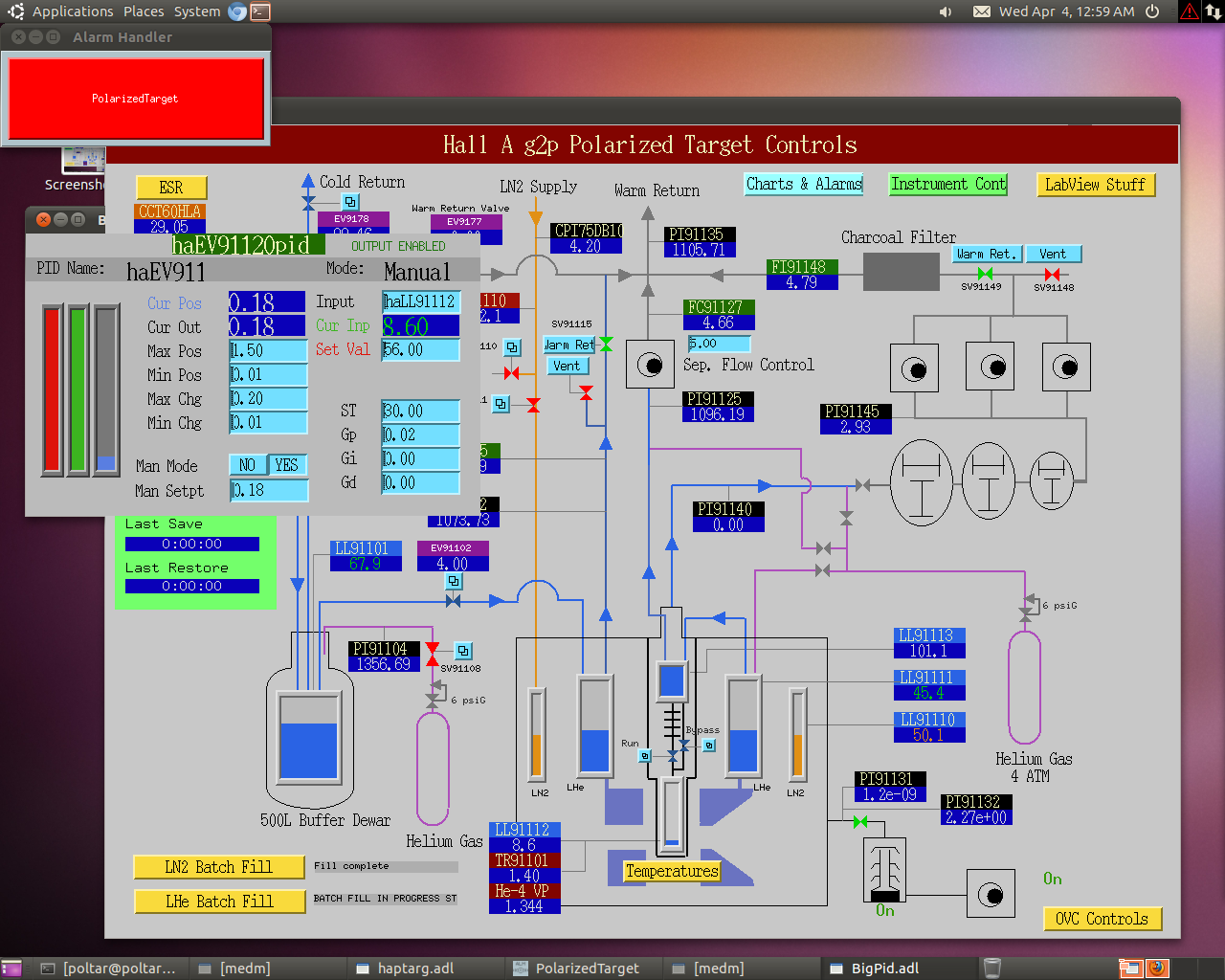
Task: Click the ST field showing 30.00
Action: [x=420, y=411]
